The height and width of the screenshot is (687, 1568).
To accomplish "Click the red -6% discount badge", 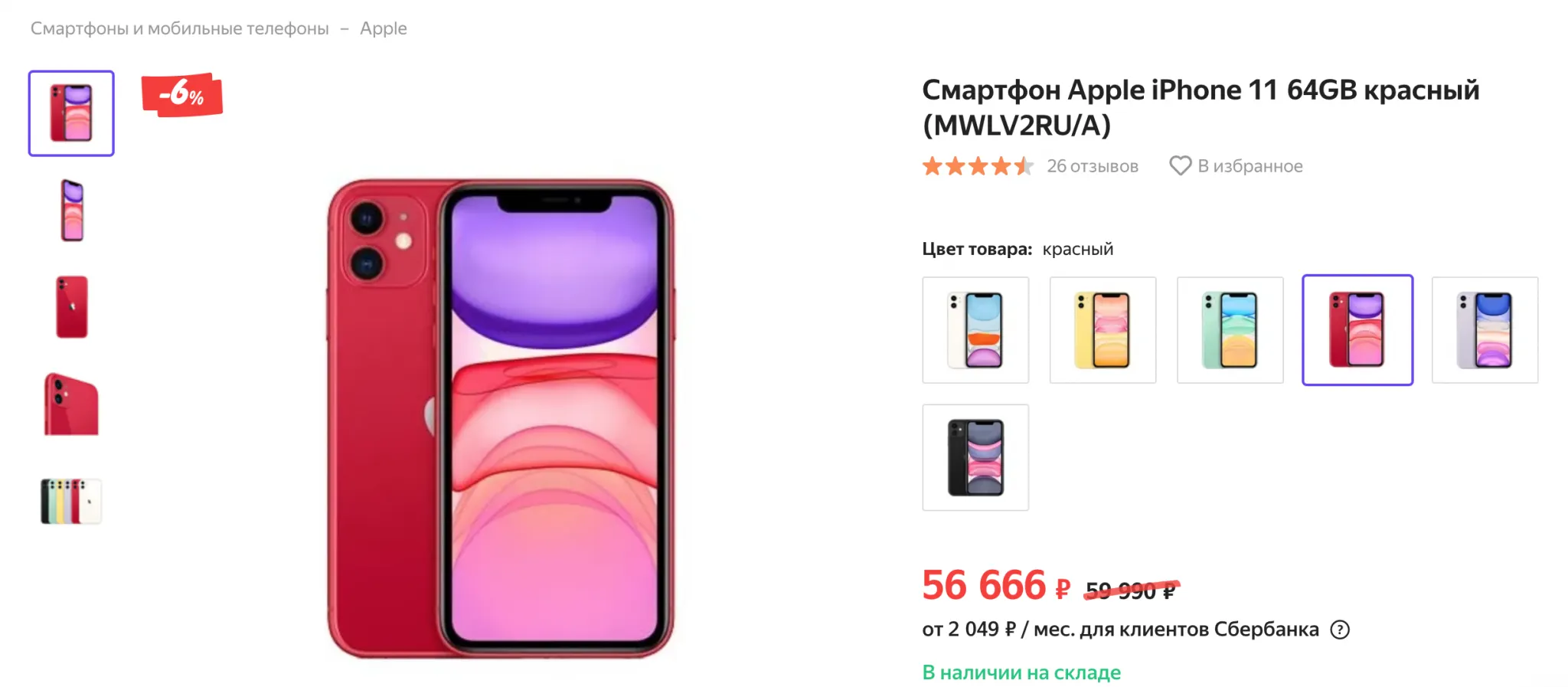I will [182, 95].
